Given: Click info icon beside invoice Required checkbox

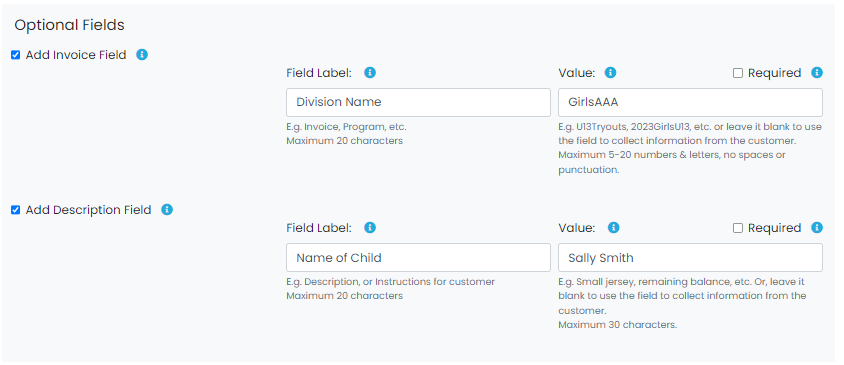Looking at the screenshot, I should (817, 72).
